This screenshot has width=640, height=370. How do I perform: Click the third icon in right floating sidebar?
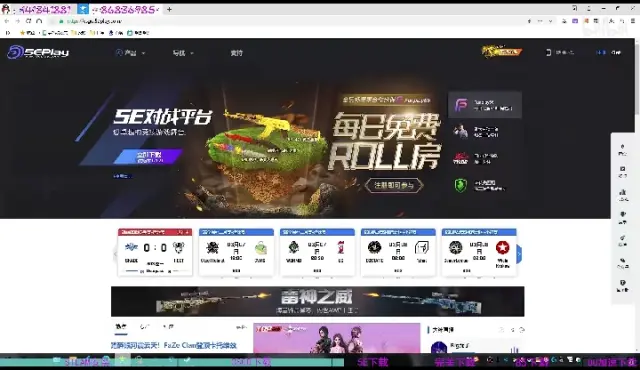(622, 195)
